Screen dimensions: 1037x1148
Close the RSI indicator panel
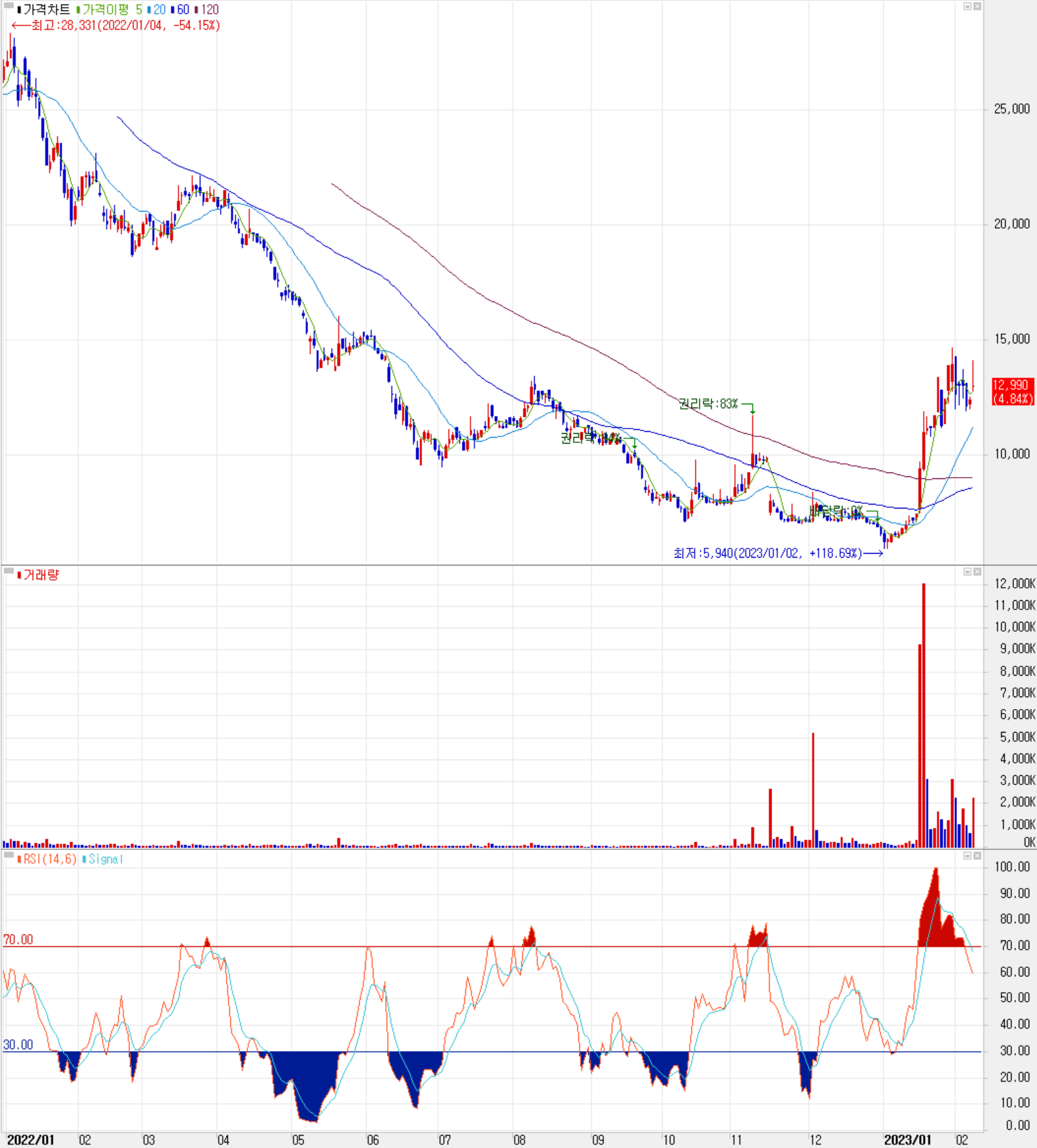(977, 856)
